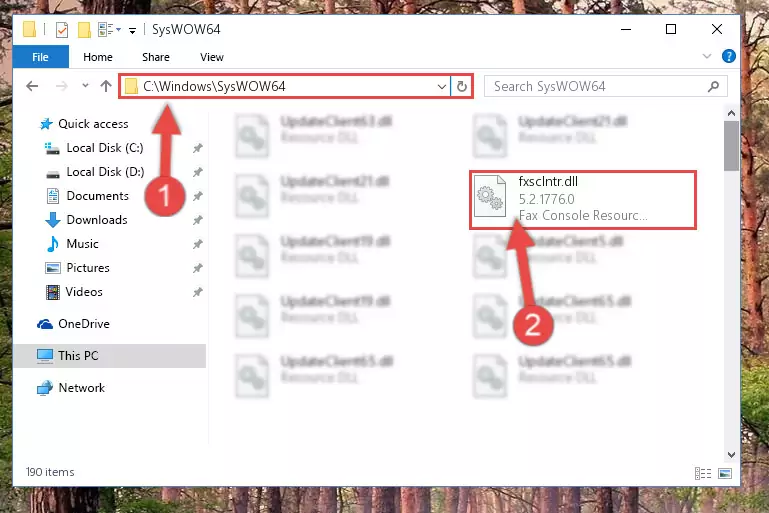Open the File menu
This screenshot has height=513, width=769.
click(x=41, y=57)
